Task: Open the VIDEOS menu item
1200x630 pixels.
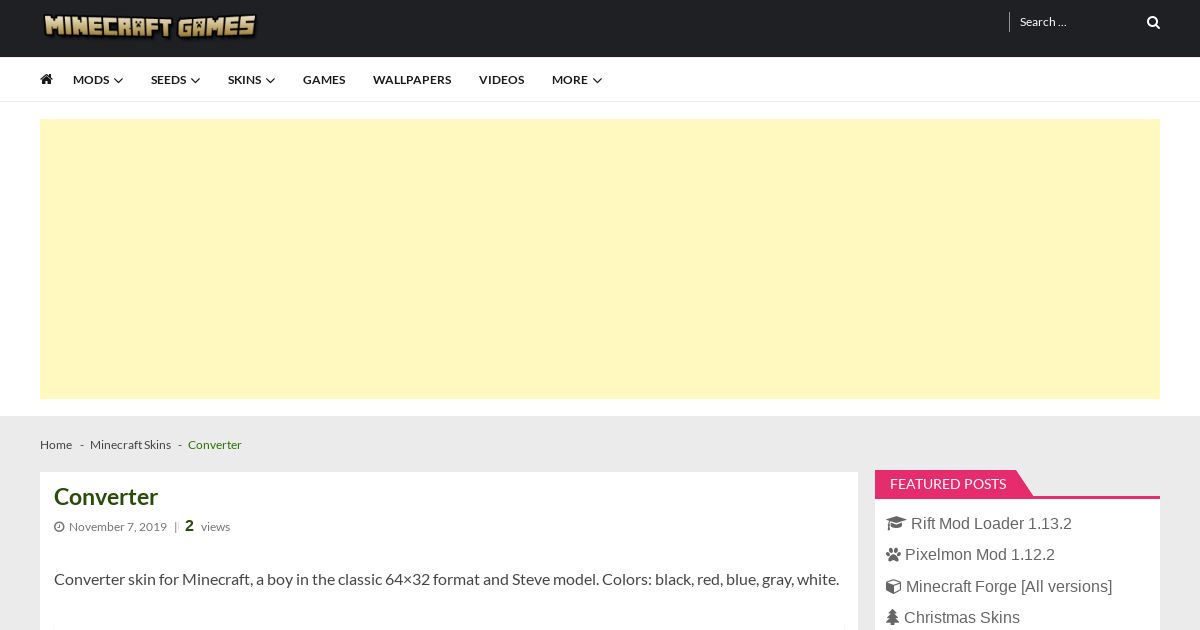Action: [501, 80]
